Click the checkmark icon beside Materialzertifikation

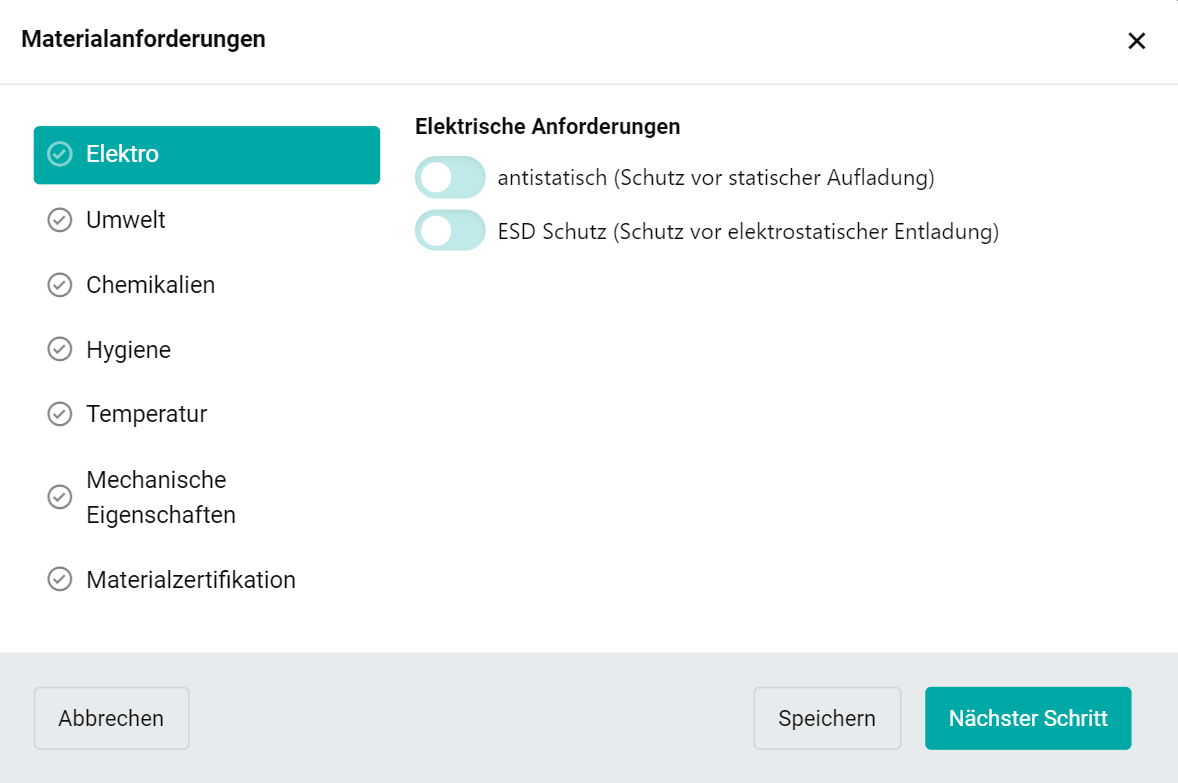(x=61, y=580)
